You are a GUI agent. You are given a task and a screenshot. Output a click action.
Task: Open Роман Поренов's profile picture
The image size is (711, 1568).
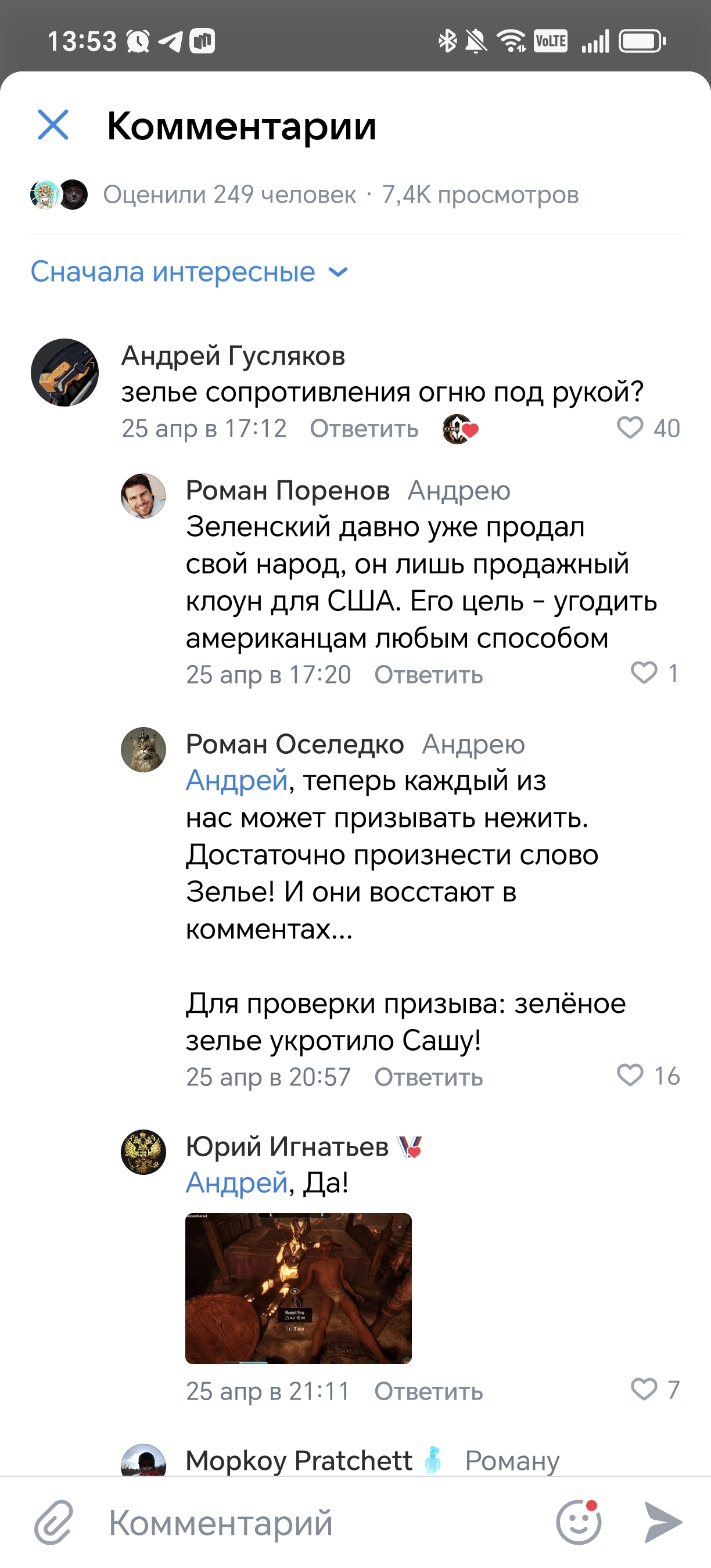(x=143, y=496)
